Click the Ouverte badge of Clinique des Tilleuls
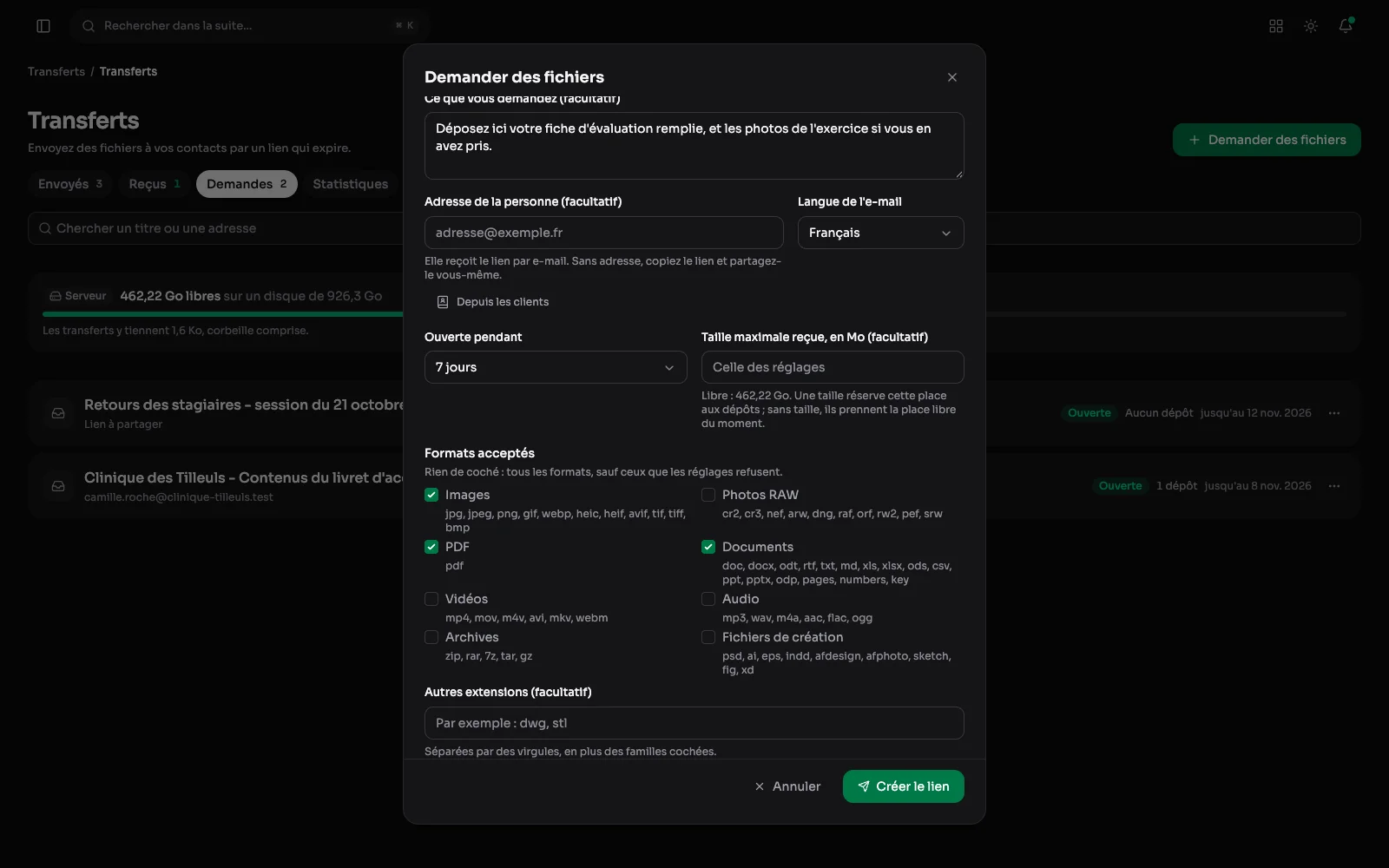1389x868 pixels. tap(1121, 486)
